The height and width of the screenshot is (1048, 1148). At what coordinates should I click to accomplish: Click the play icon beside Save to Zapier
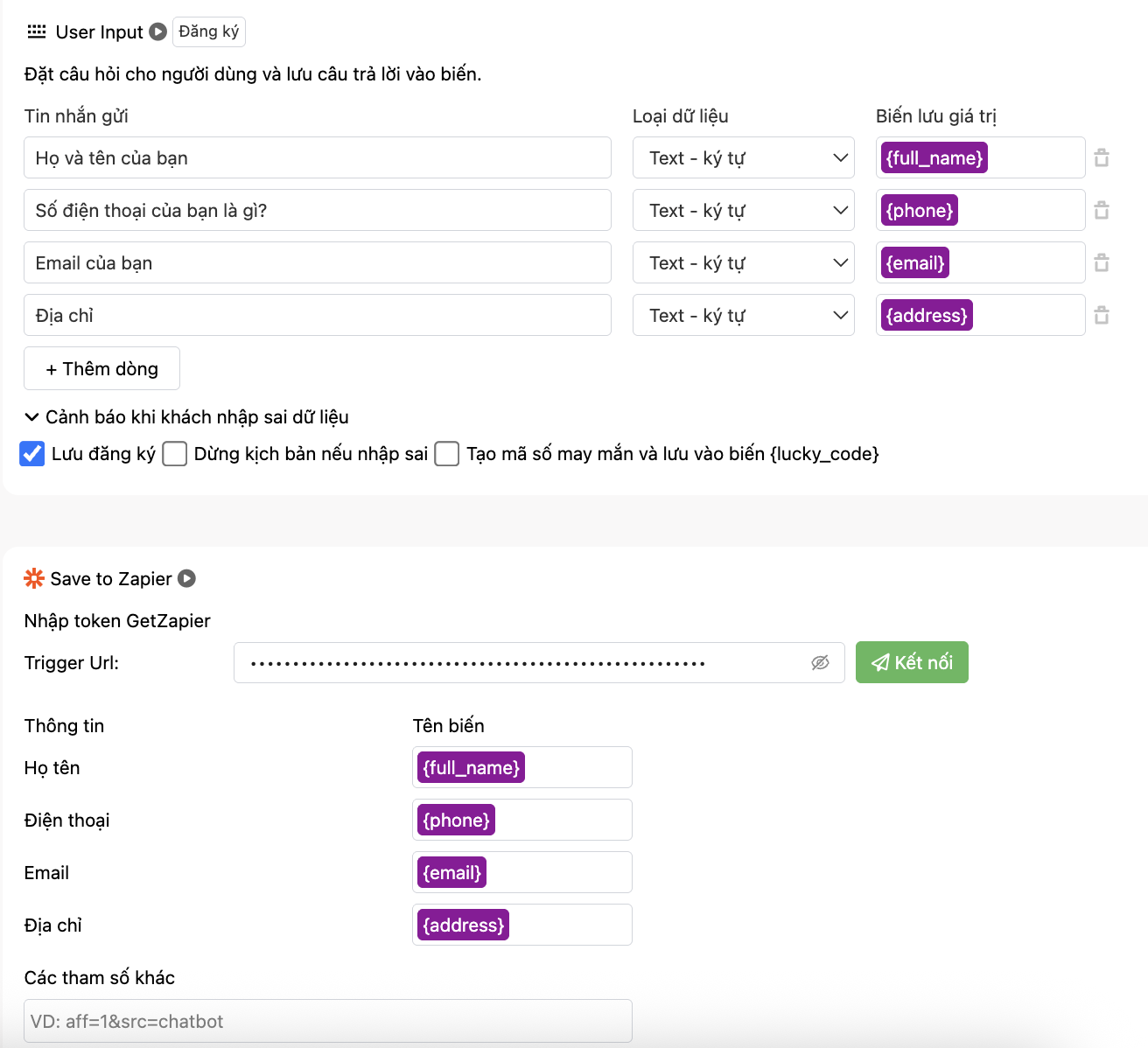click(x=186, y=578)
